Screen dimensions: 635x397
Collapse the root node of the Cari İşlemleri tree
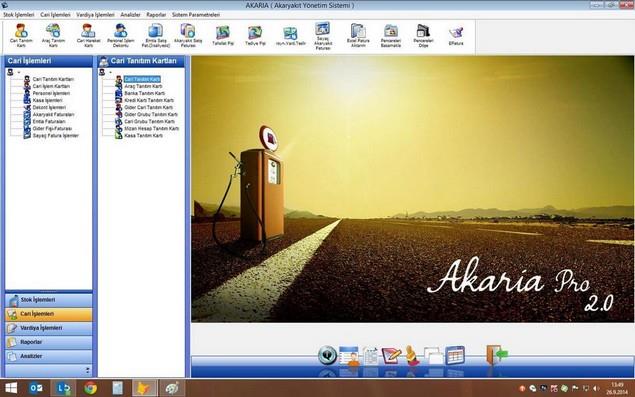tap(19, 72)
